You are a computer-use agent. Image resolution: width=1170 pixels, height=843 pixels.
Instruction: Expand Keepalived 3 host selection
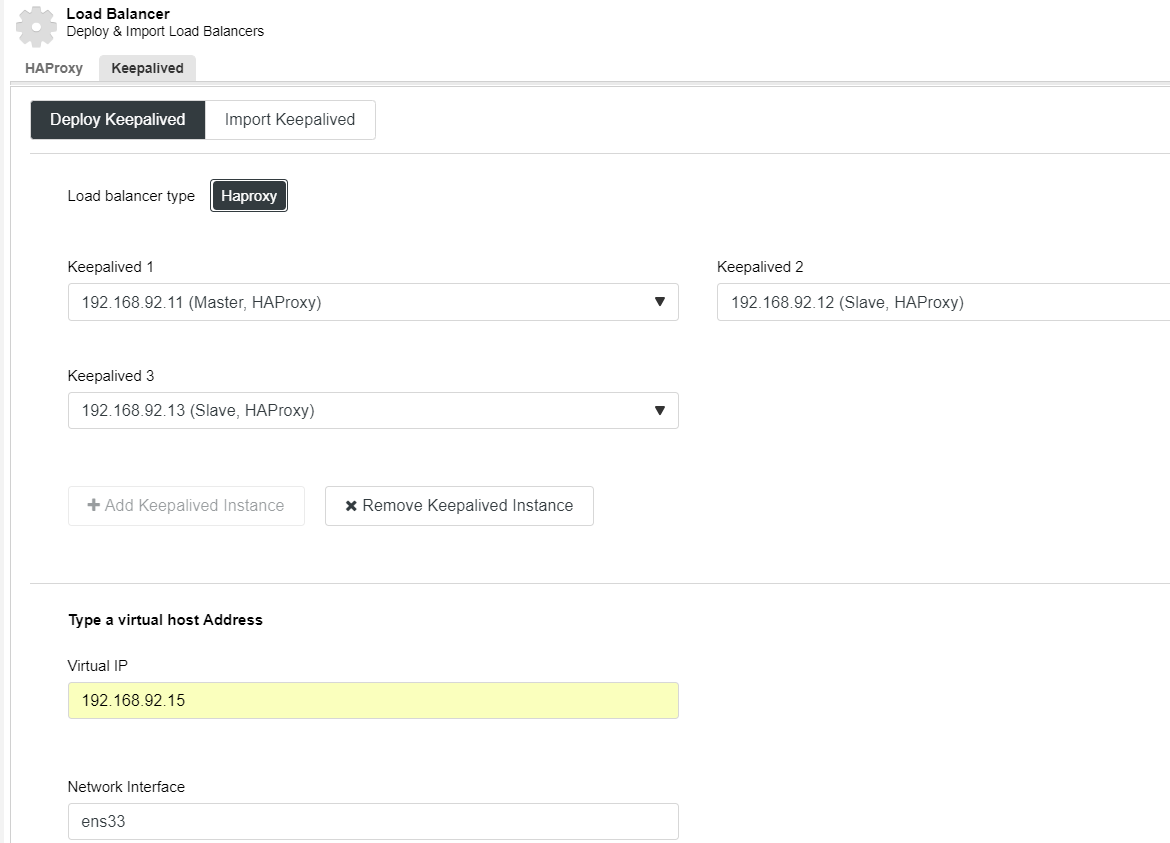[x=373, y=410]
